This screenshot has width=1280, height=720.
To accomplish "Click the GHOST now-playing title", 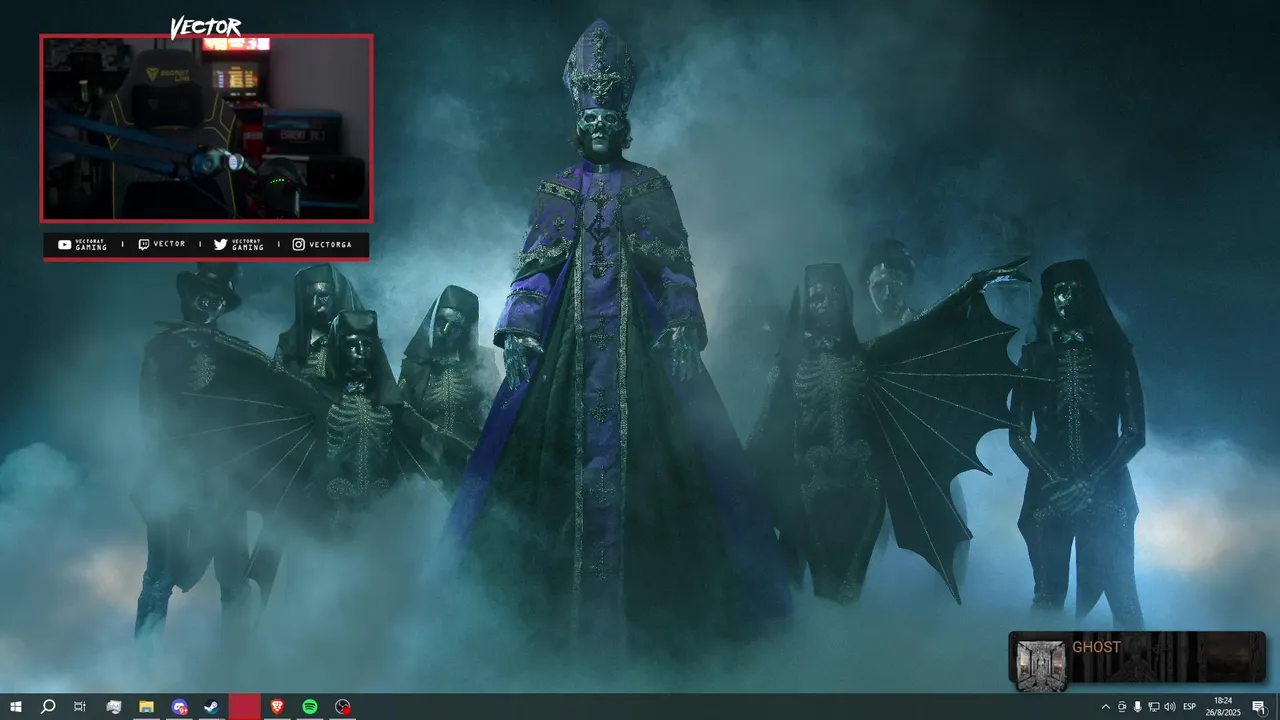I will pos(1096,647).
